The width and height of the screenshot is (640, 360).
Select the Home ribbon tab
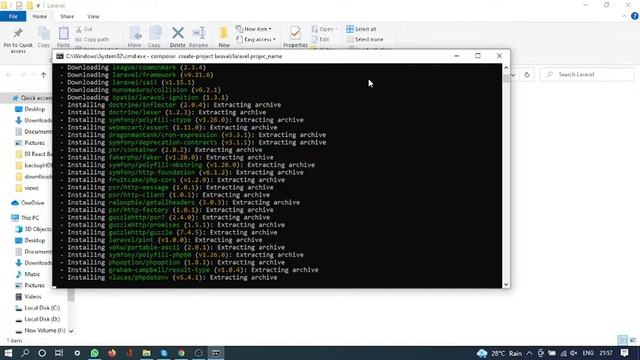(x=40, y=16)
